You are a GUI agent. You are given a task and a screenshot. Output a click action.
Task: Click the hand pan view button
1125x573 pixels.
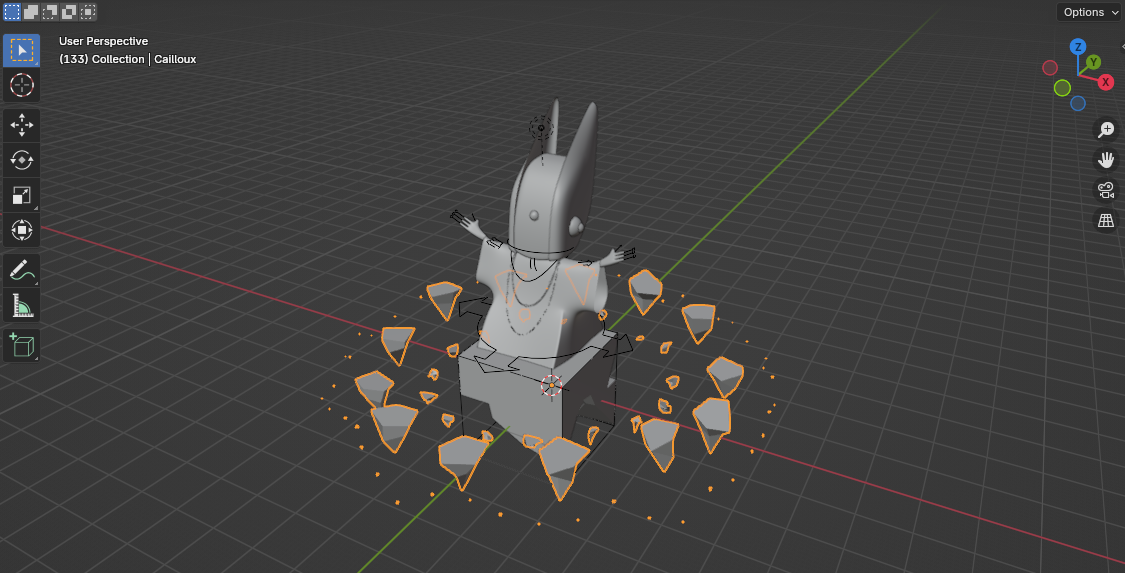[x=1106, y=160]
